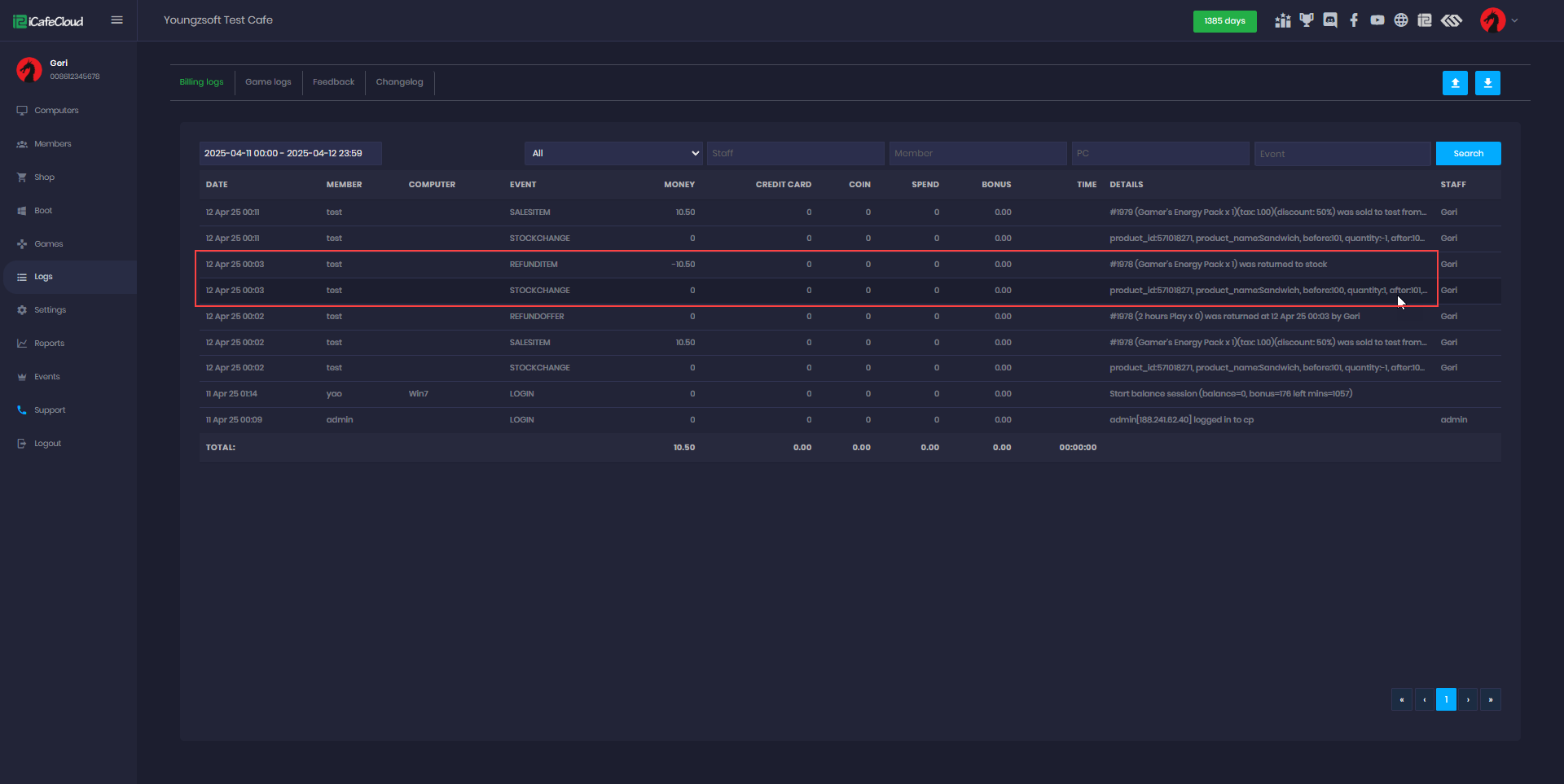This screenshot has width=1564, height=784.
Task: Toggle the hamburger sidebar menu
Action: [x=116, y=20]
